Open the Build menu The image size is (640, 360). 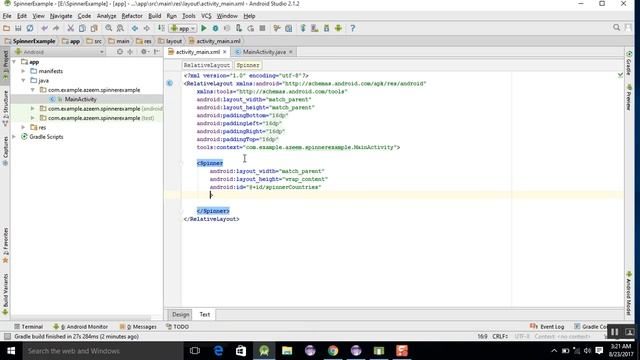(x=154, y=16)
